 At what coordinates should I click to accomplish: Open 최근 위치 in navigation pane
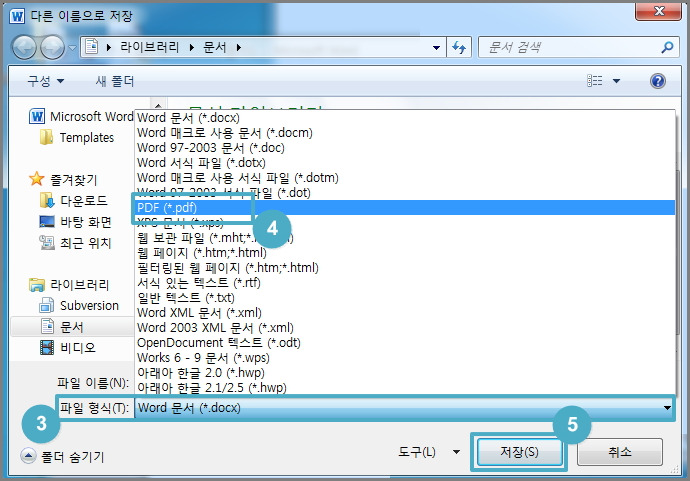[x=75, y=243]
